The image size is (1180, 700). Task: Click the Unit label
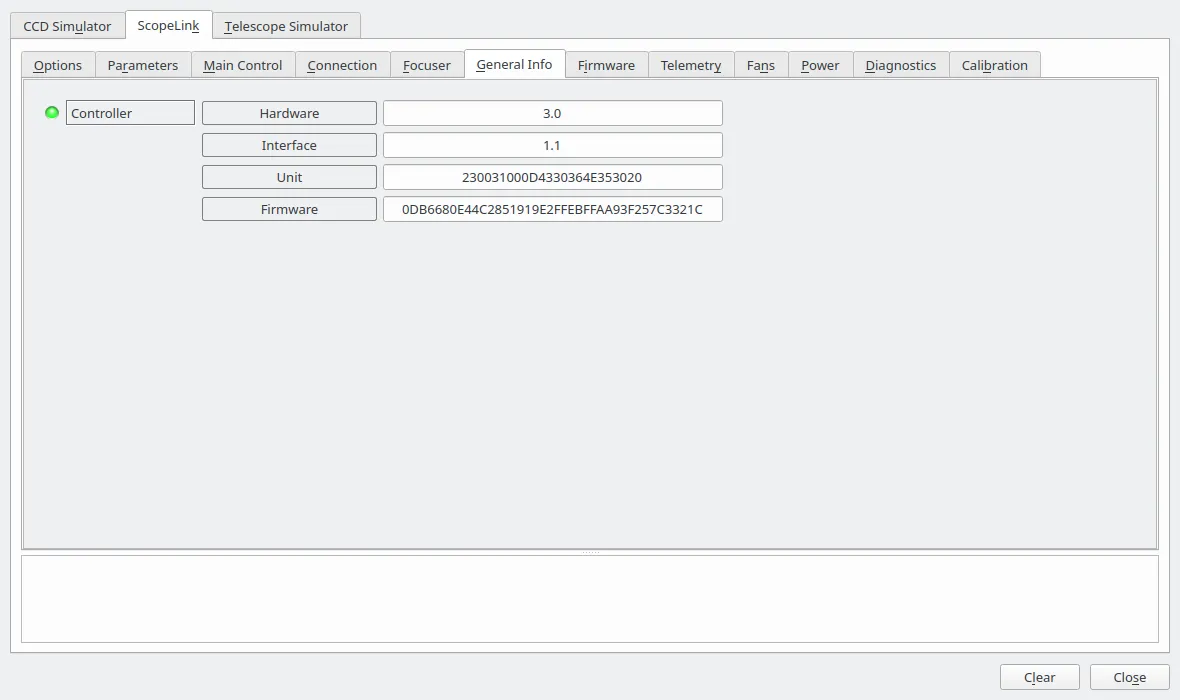click(290, 178)
